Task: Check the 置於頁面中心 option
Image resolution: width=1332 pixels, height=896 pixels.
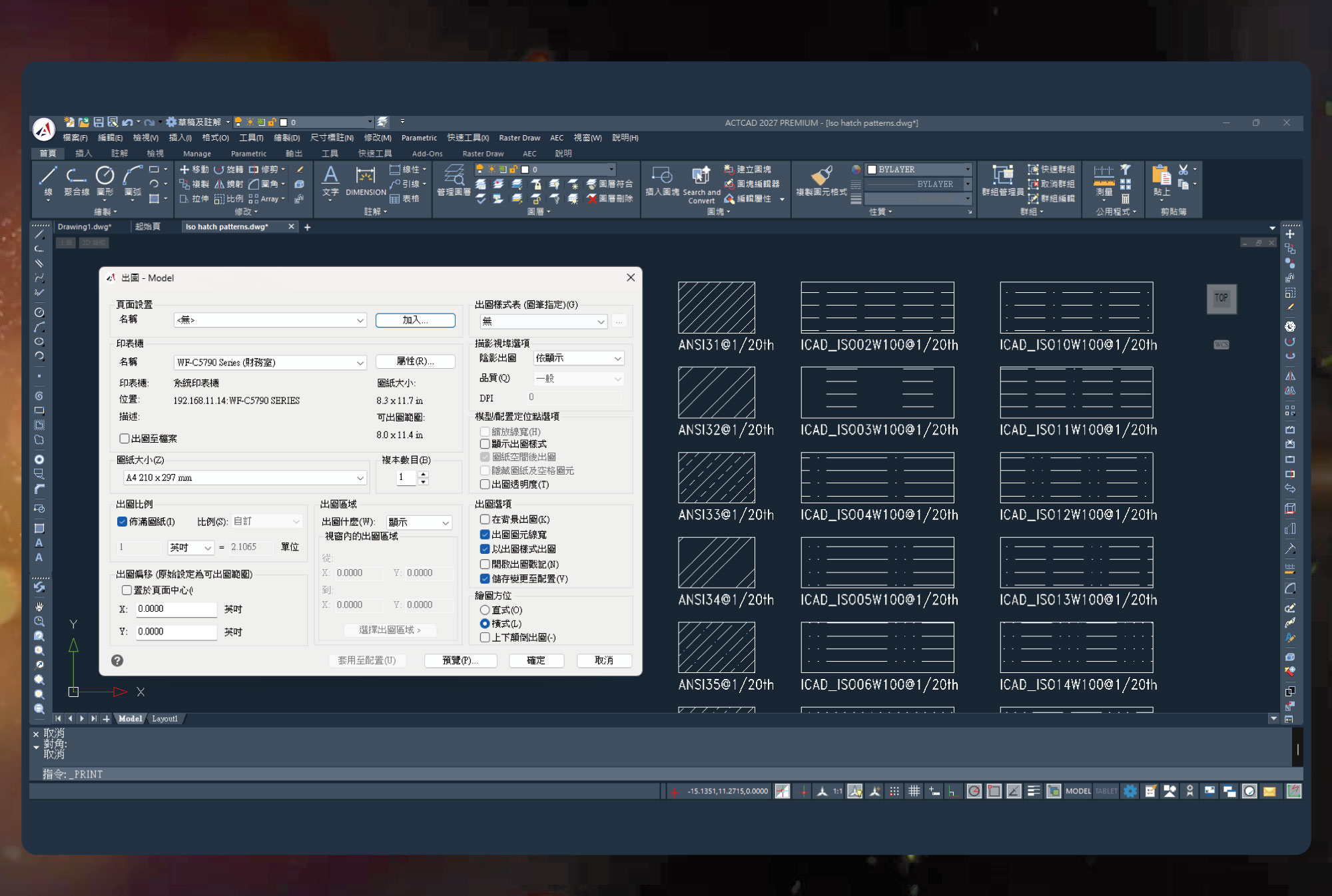Action: (127, 590)
